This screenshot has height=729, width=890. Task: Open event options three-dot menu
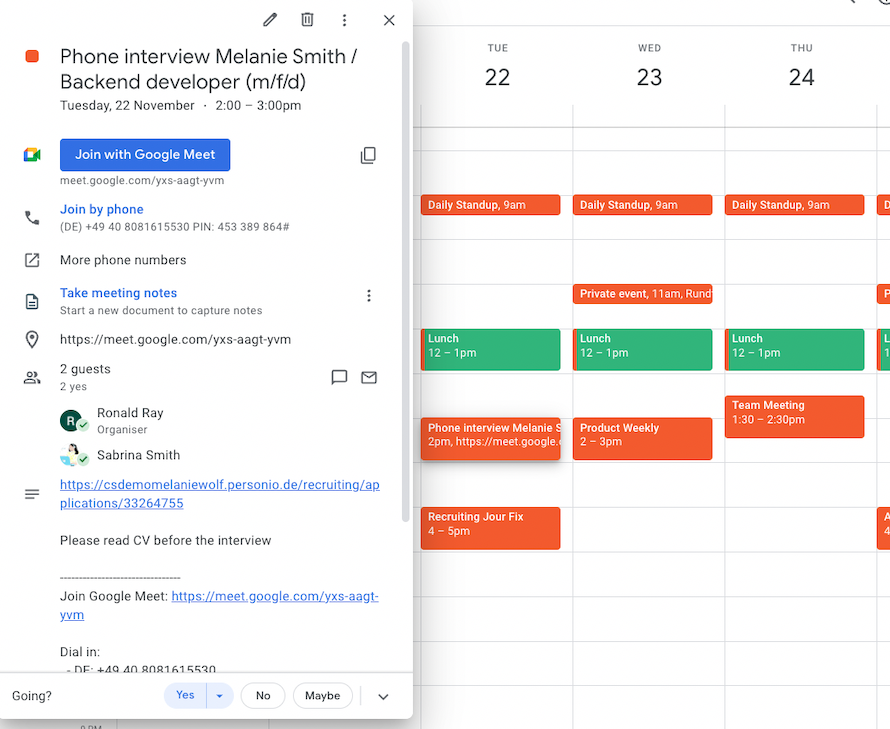(x=344, y=20)
